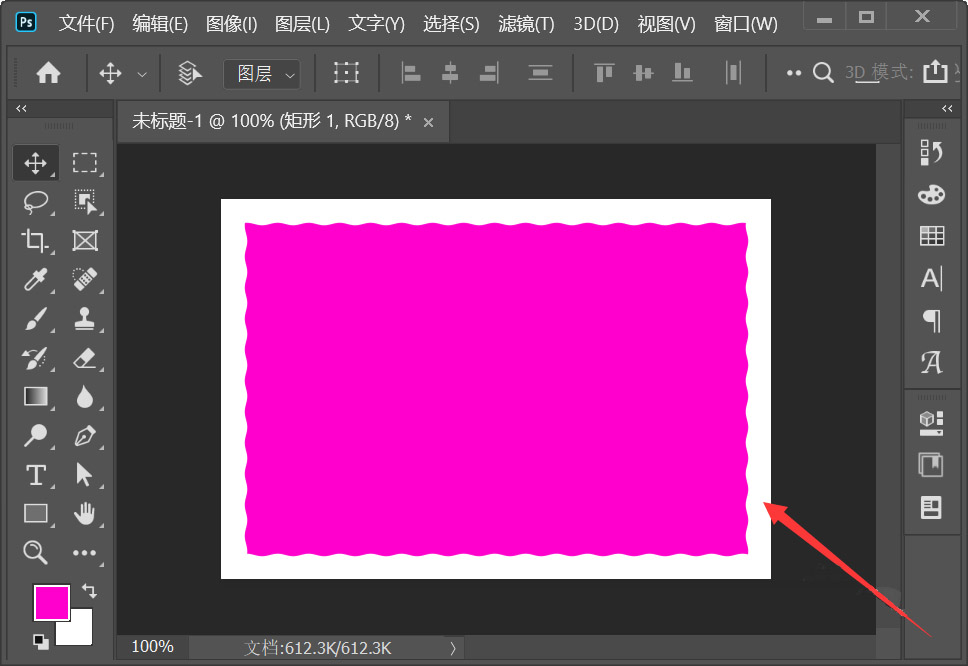968x666 pixels.
Task: Open the 滤镜(T) menu
Action: click(524, 23)
